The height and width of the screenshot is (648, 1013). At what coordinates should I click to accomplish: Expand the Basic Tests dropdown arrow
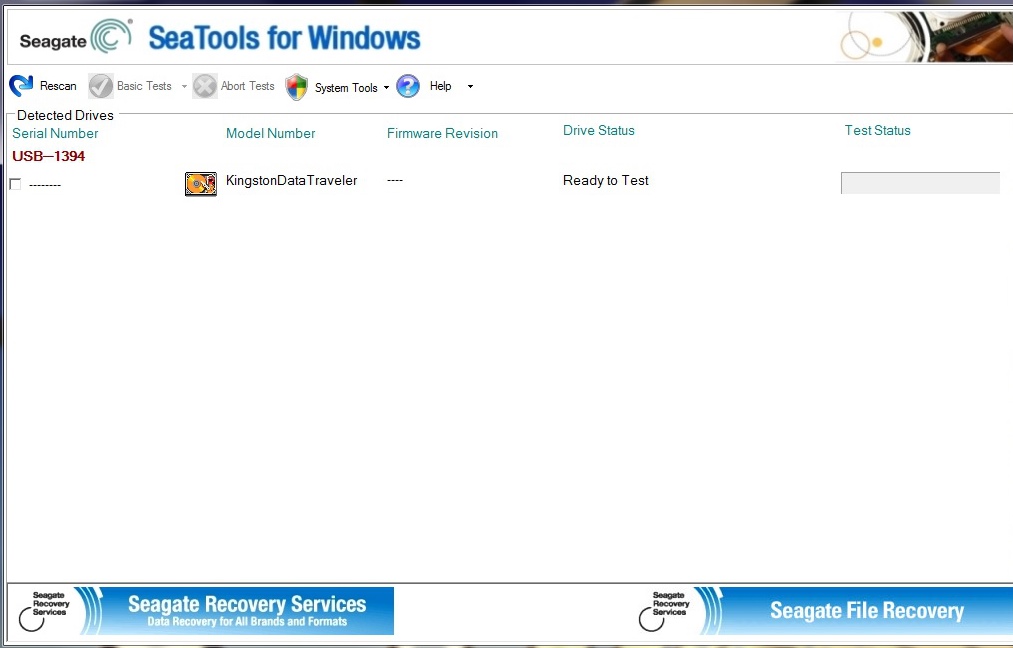[x=184, y=87]
